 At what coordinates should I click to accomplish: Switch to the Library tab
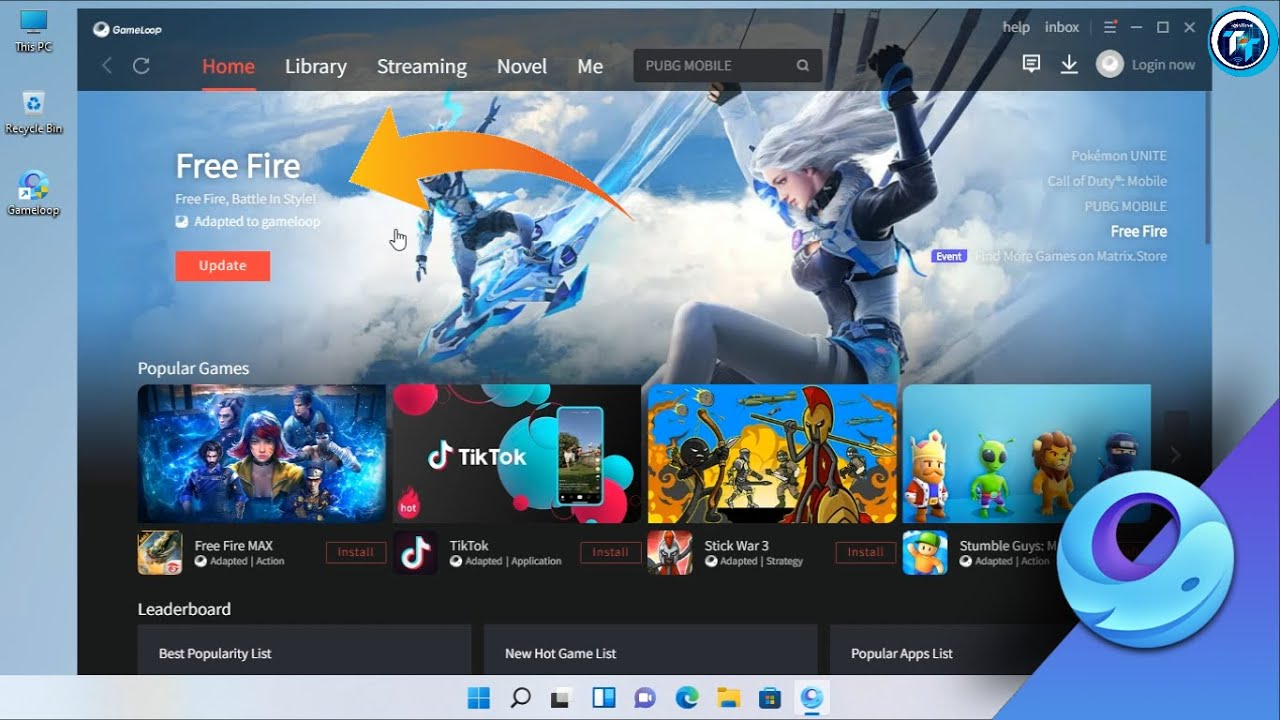pyautogui.click(x=315, y=66)
